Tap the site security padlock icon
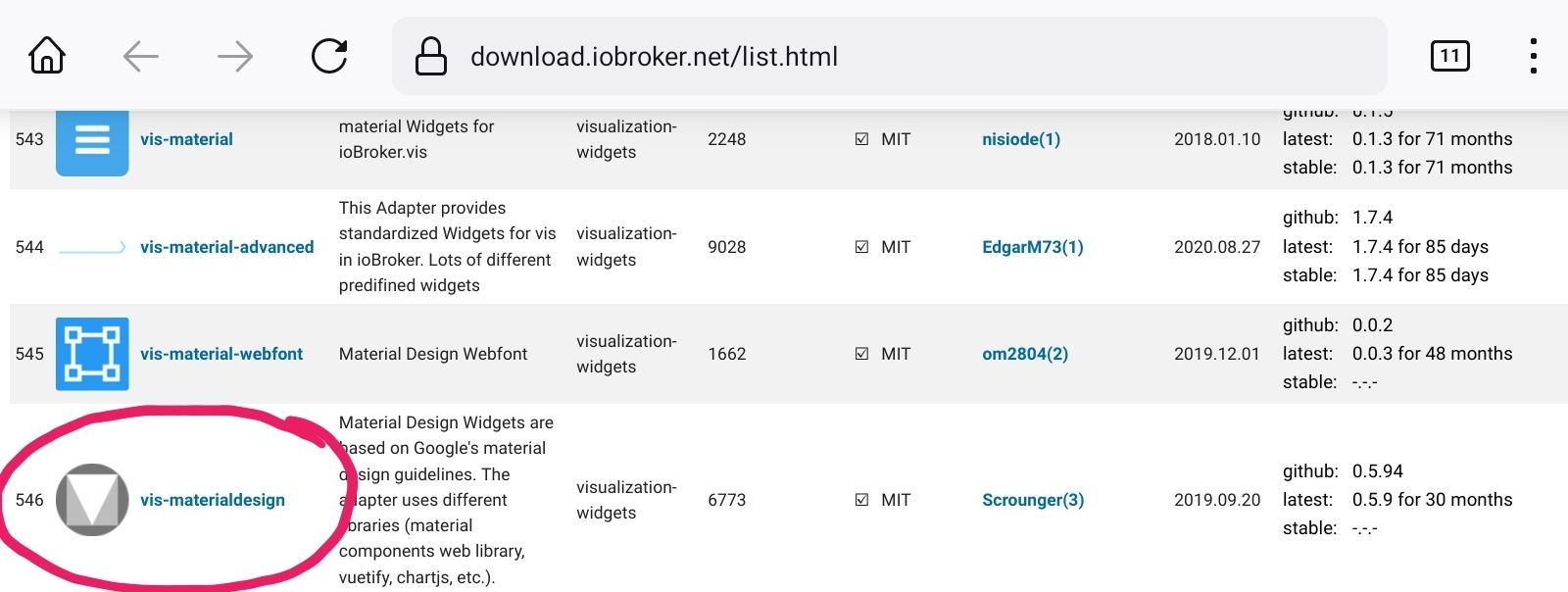This screenshot has width=1568, height=592. (431, 57)
